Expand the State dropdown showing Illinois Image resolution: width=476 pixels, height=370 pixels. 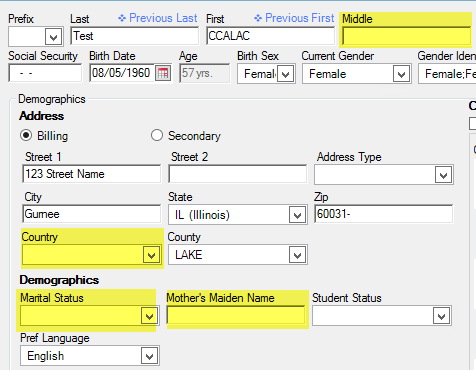coord(297,215)
